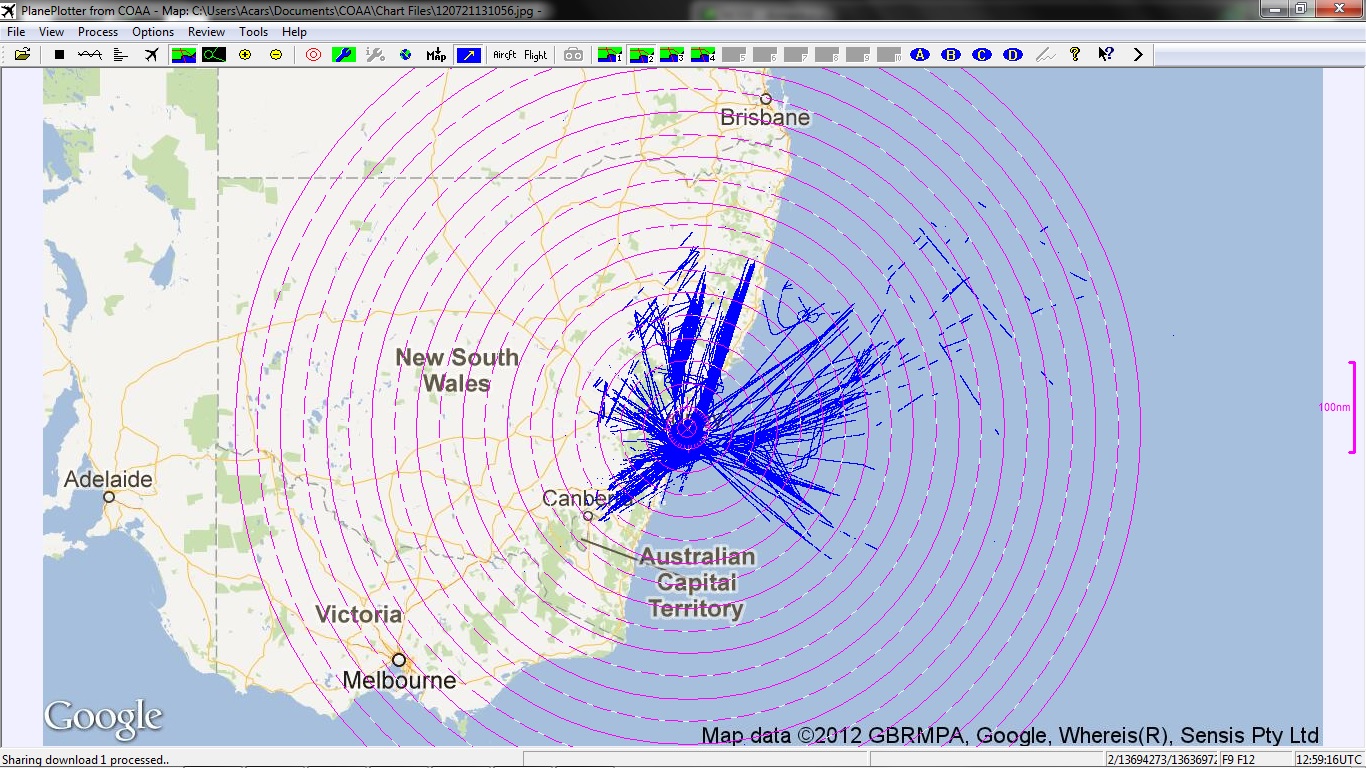The height and width of the screenshot is (768, 1366).
Task: Click the Adelaide city marker on map
Action: [x=109, y=497]
